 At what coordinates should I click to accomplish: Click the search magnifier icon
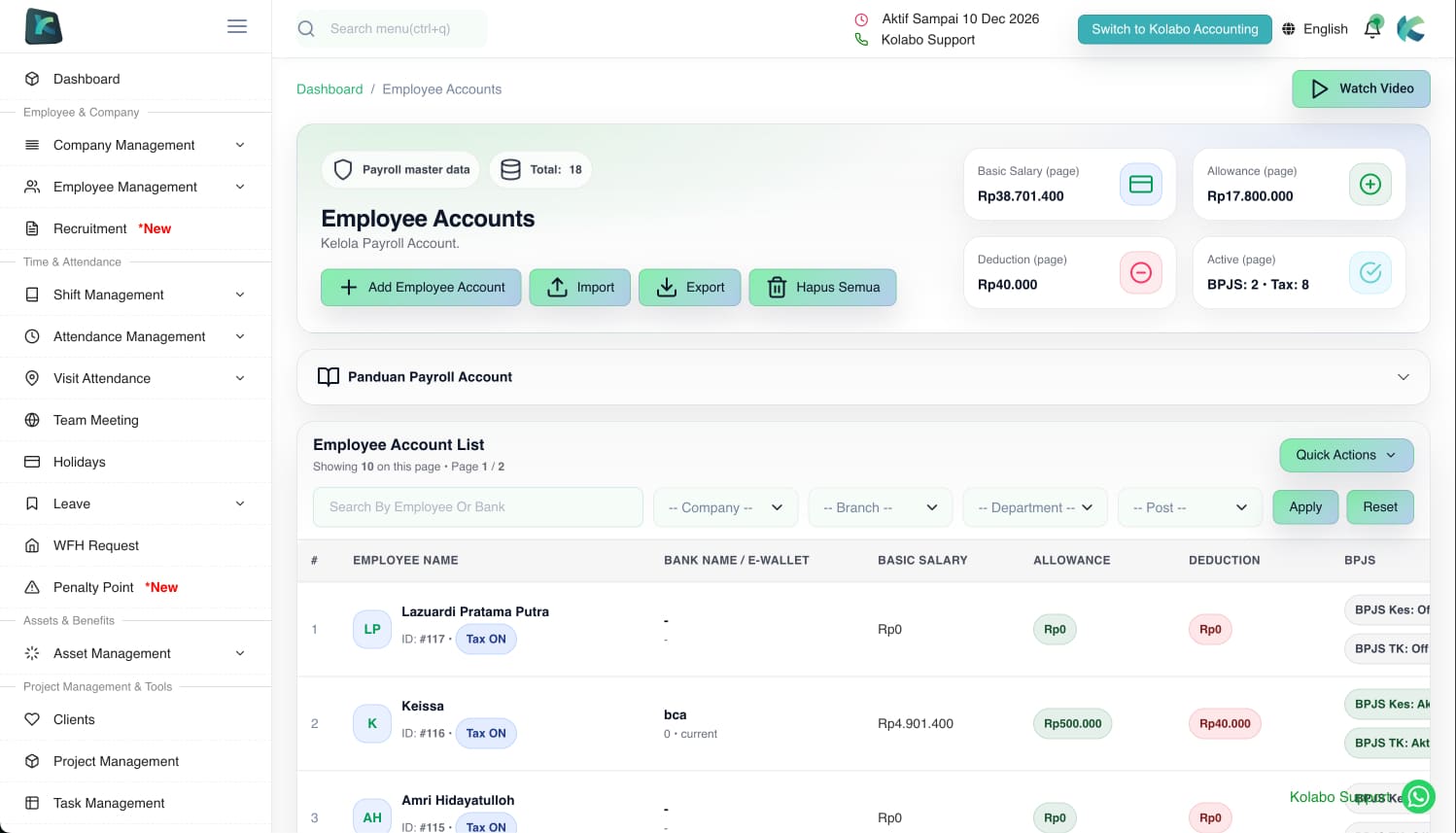pos(306,29)
